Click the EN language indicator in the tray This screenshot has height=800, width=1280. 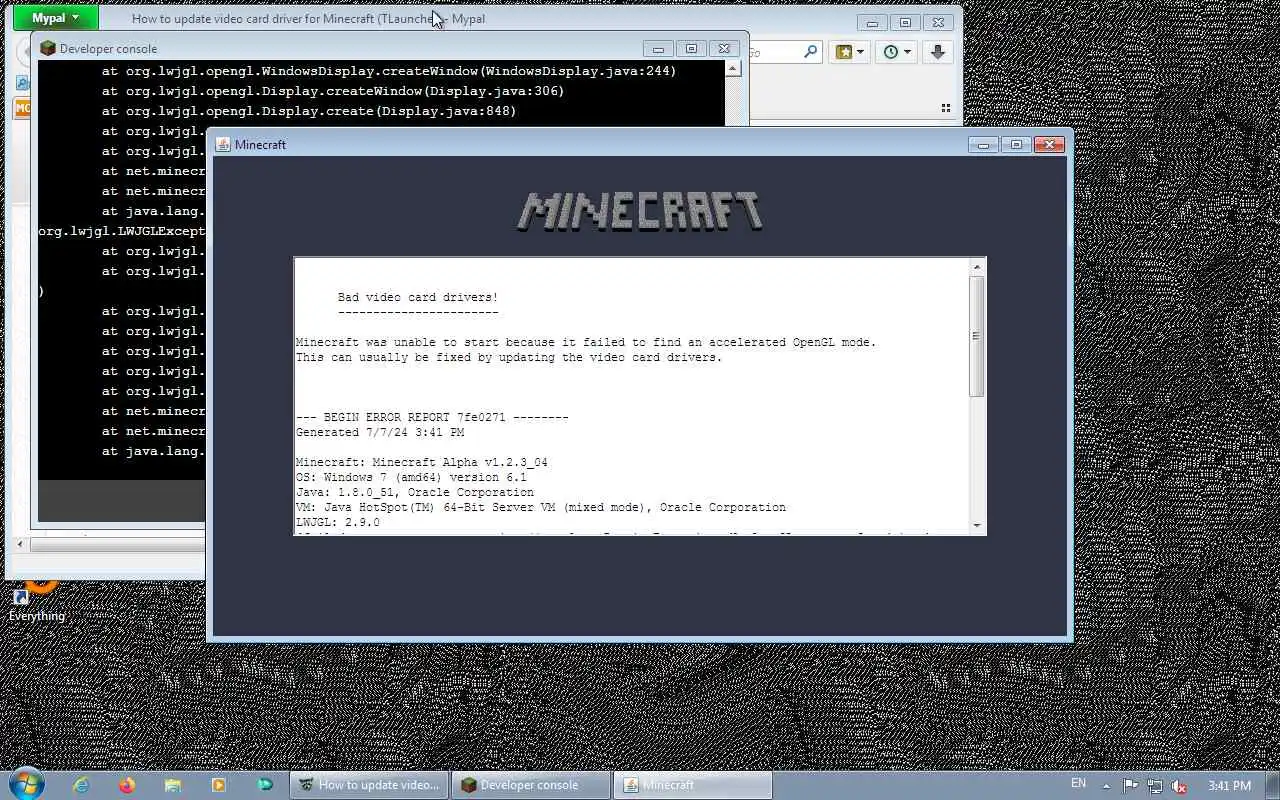pos(1078,784)
